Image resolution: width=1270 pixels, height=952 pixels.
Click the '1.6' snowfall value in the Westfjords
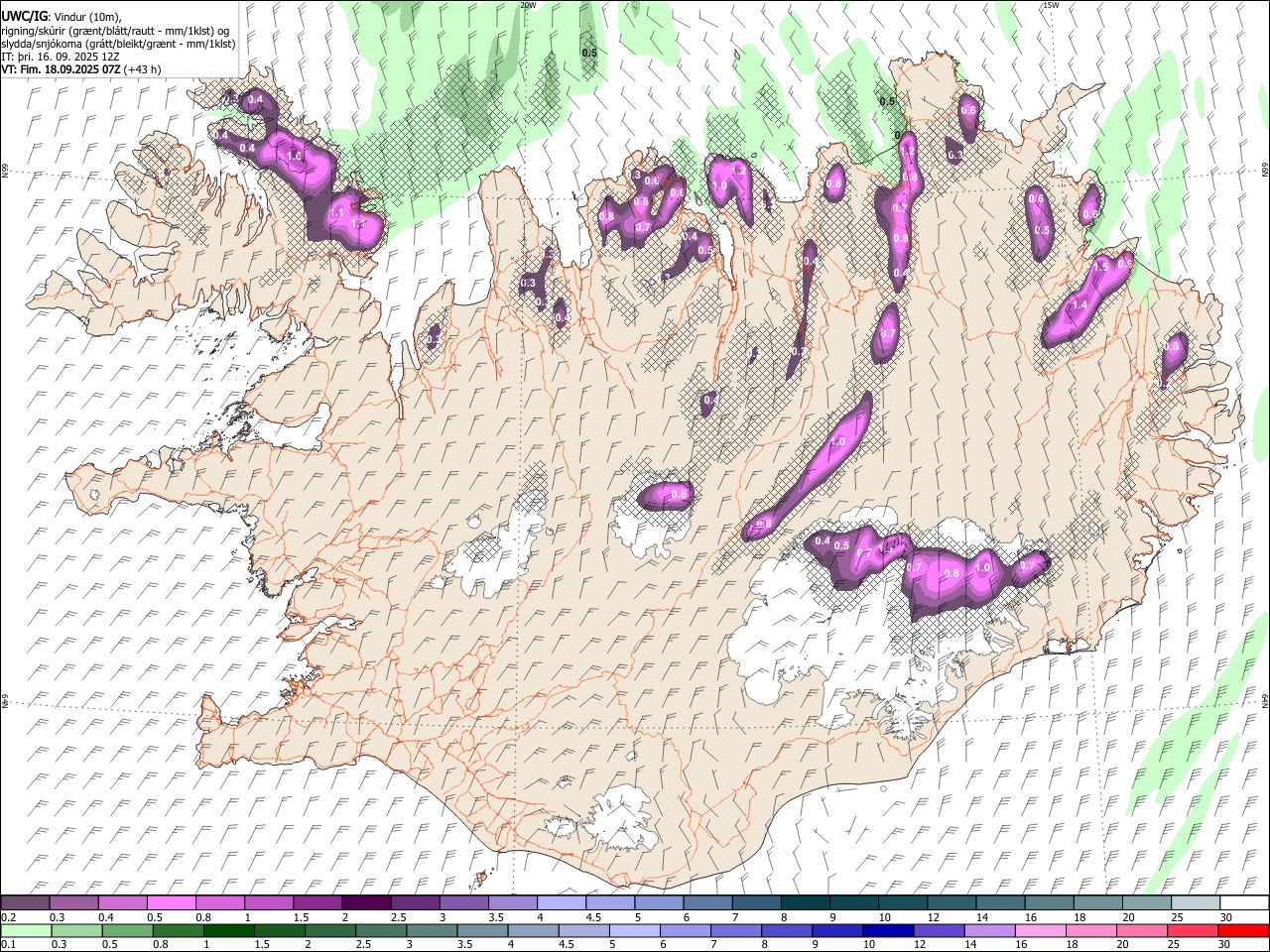coord(294,157)
